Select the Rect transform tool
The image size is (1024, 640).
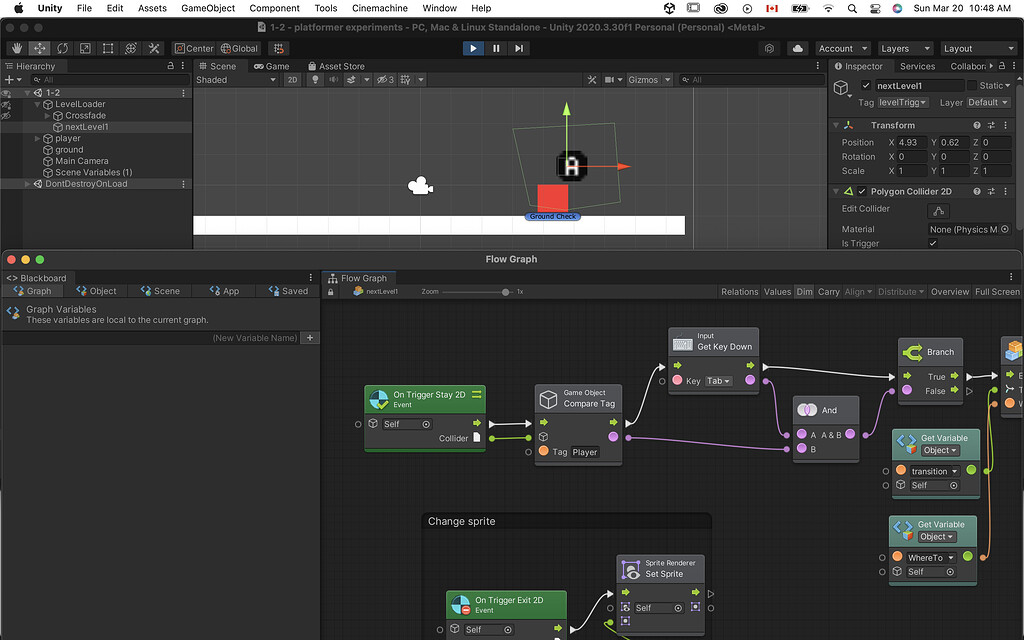pos(108,48)
